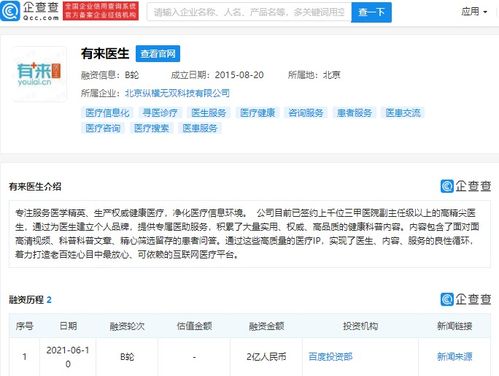
Task: Open the 北京纵横无双科技有限公司 link
Action: click(x=177, y=93)
